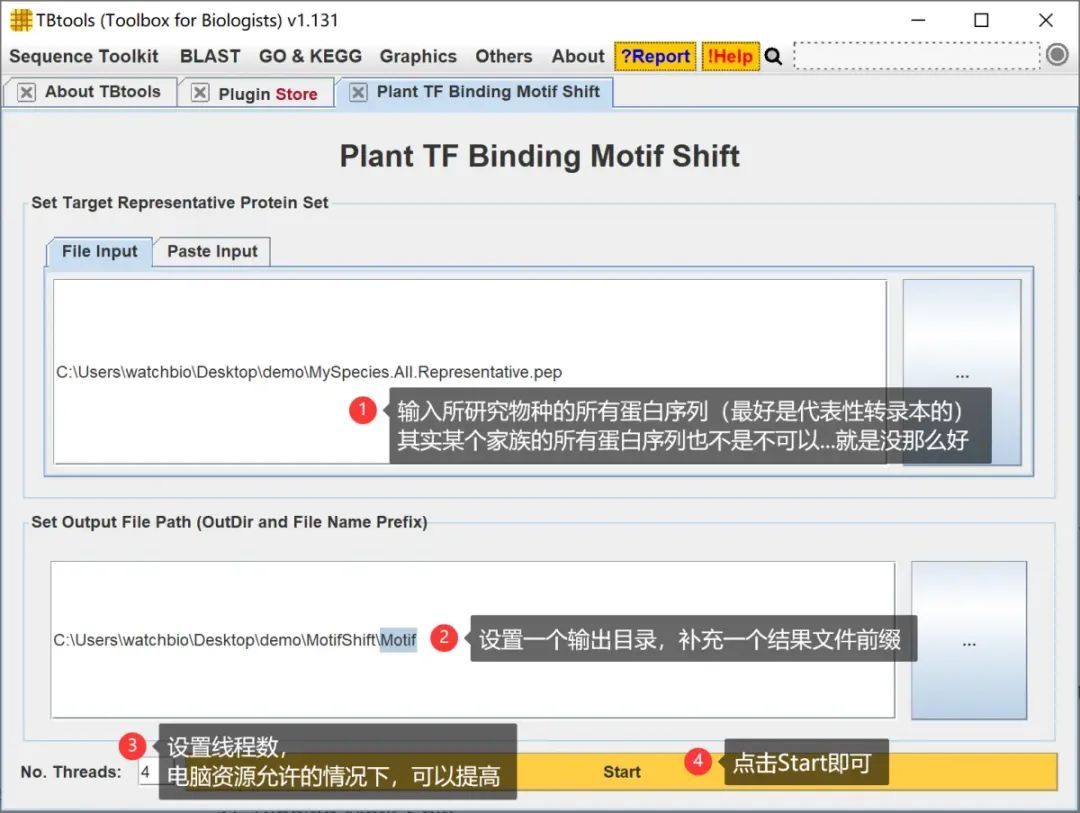Open the GO & KEGG menu
This screenshot has height=813, width=1080.
click(x=310, y=56)
